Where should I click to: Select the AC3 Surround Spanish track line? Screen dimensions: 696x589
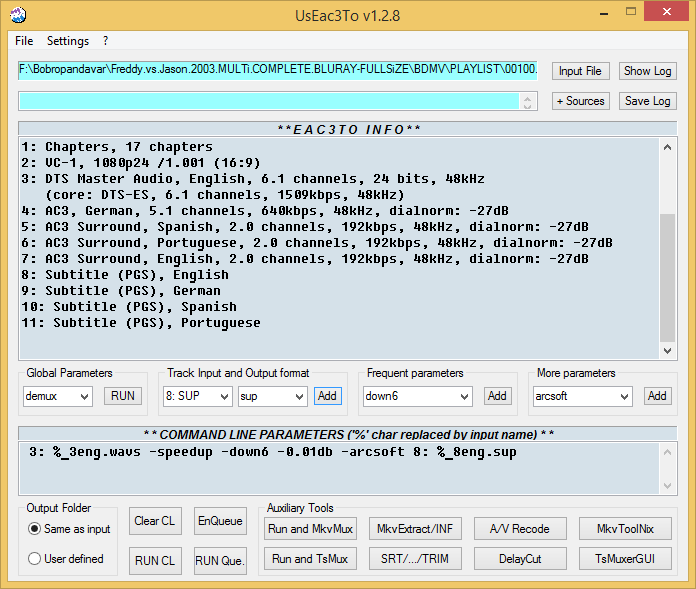click(305, 227)
